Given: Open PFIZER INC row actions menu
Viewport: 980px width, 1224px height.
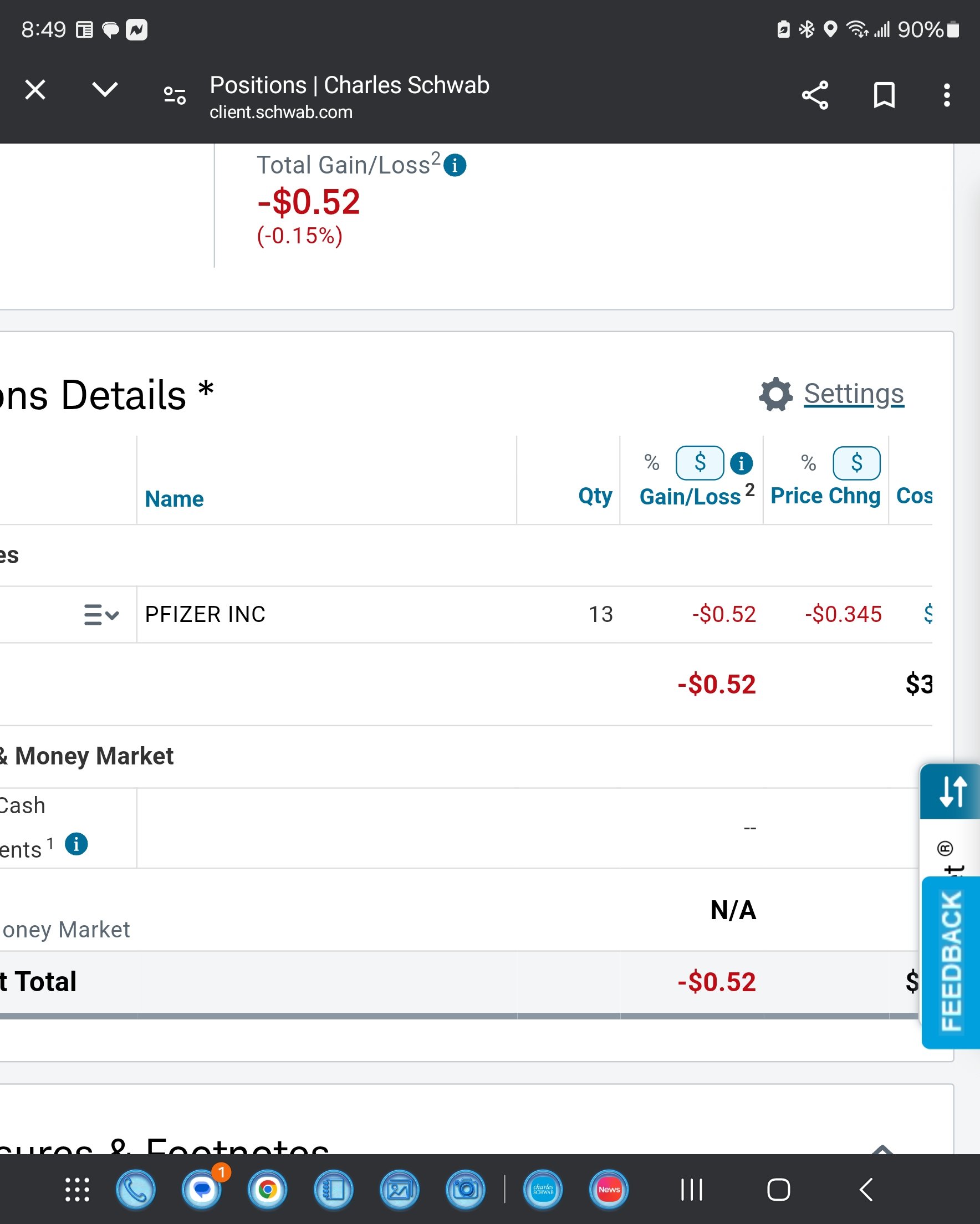Looking at the screenshot, I should point(101,614).
